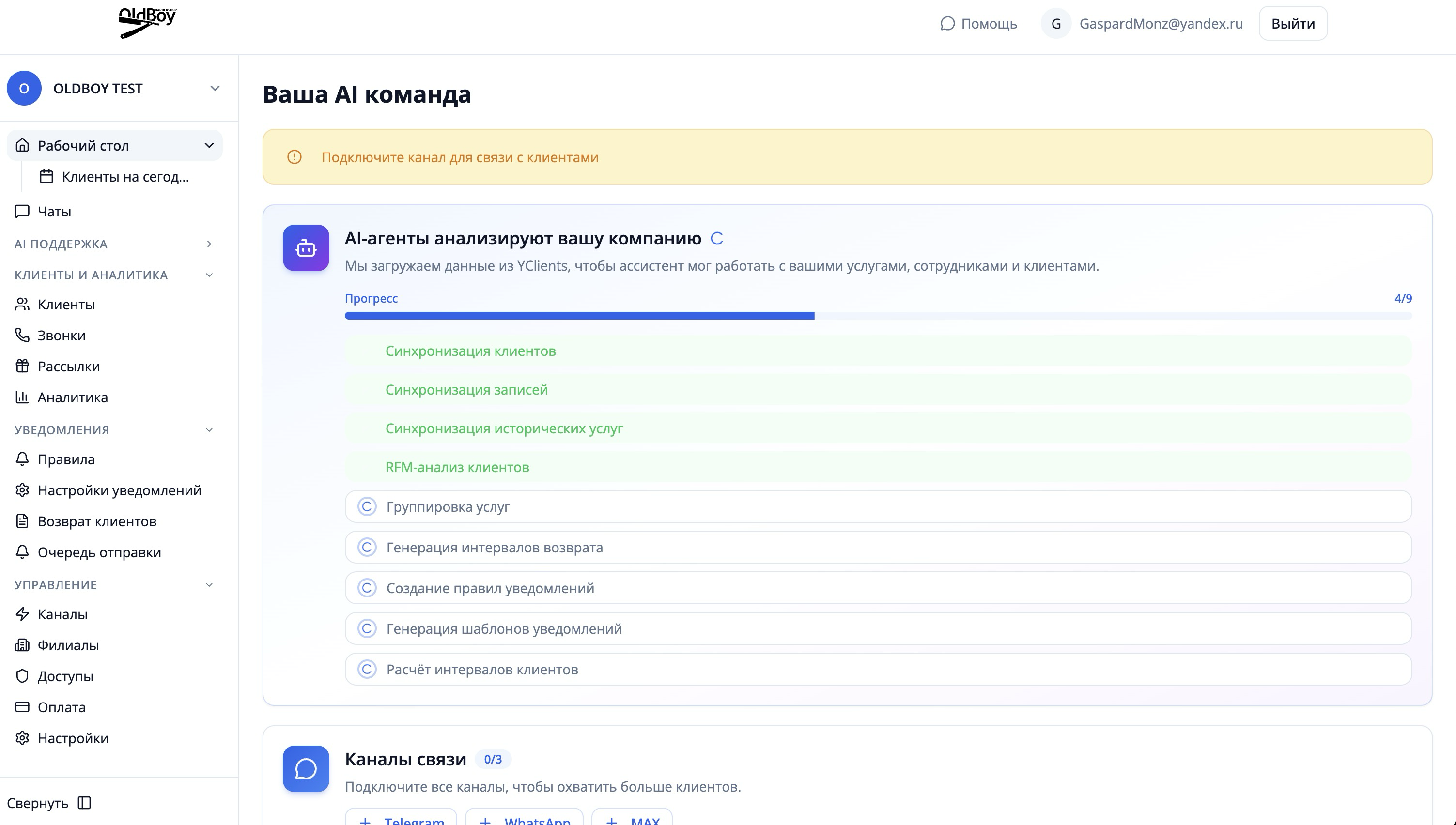Click lightning icon for Каналы
The width and height of the screenshot is (1456, 825).
coord(22,614)
